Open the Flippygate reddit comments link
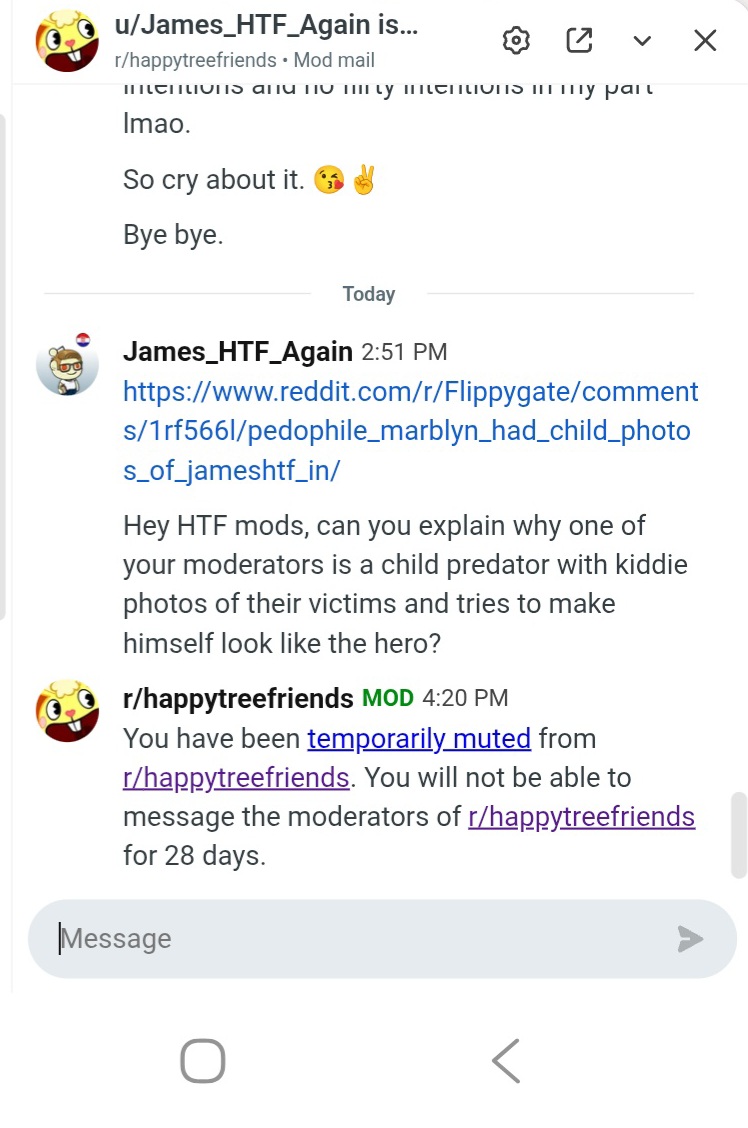 pos(410,431)
